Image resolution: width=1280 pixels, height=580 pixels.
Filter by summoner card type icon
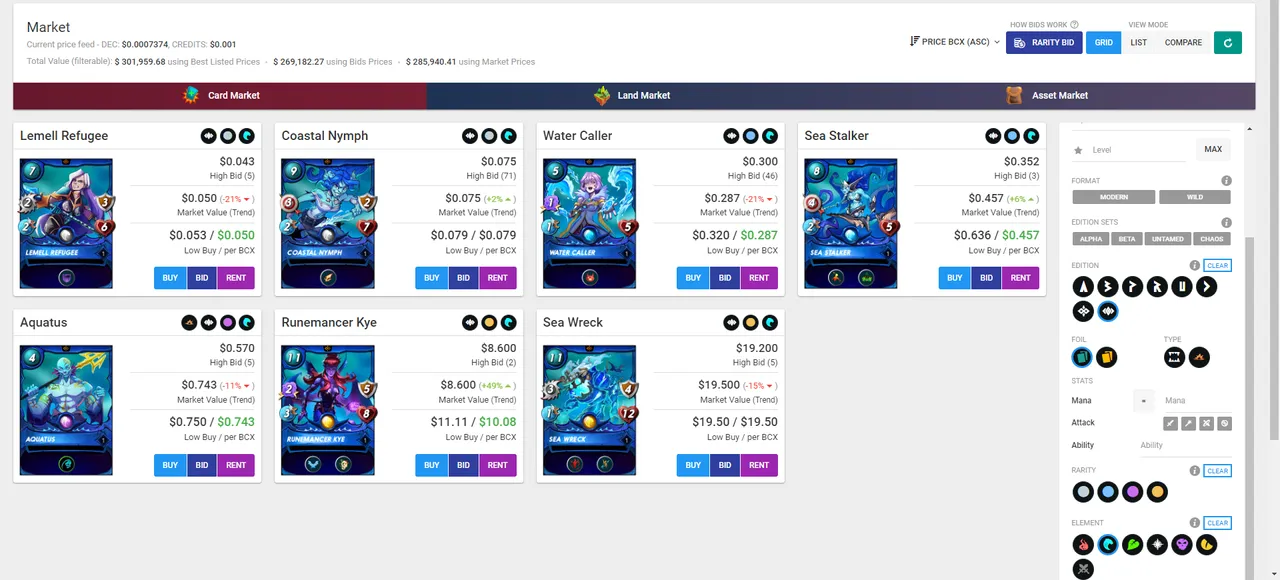pyautogui.click(x=1200, y=357)
